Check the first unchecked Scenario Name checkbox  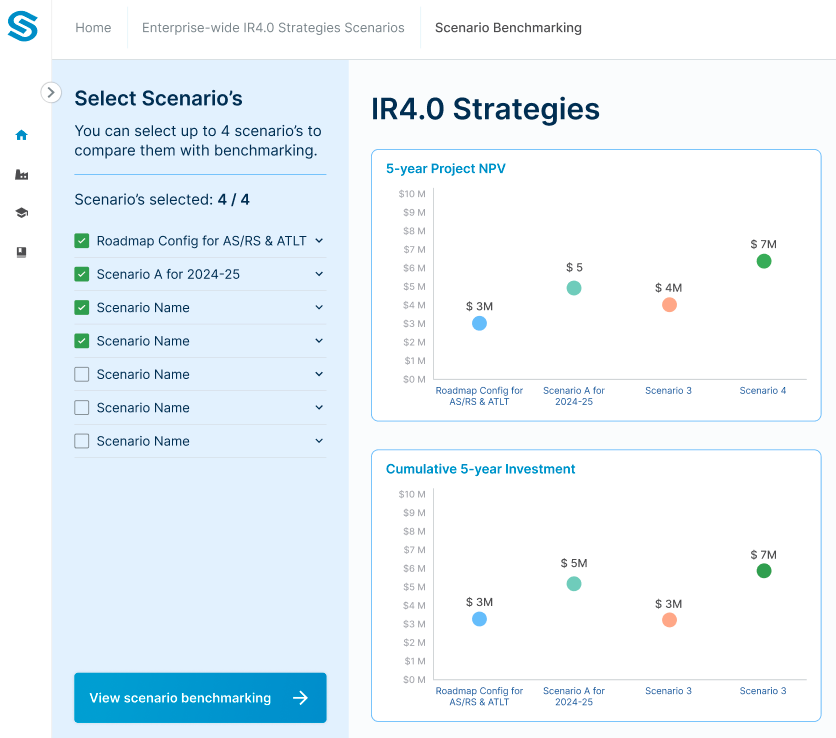(82, 374)
